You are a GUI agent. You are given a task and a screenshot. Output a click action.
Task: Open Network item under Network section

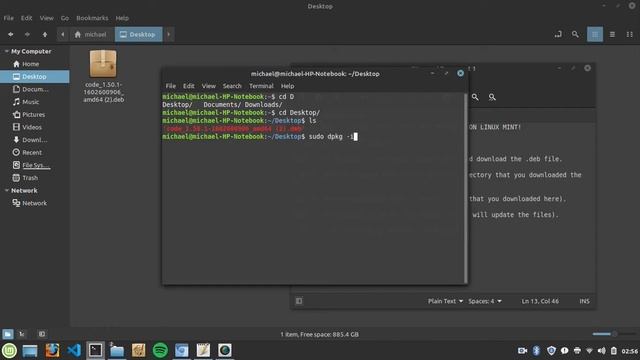pyautogui.click(x=35, y=203)
